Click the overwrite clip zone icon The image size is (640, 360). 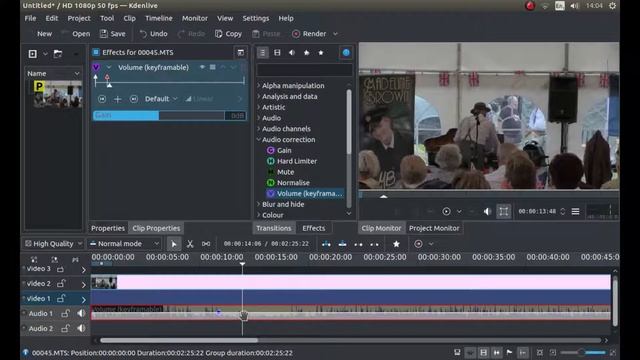click(x=342, y=244)
